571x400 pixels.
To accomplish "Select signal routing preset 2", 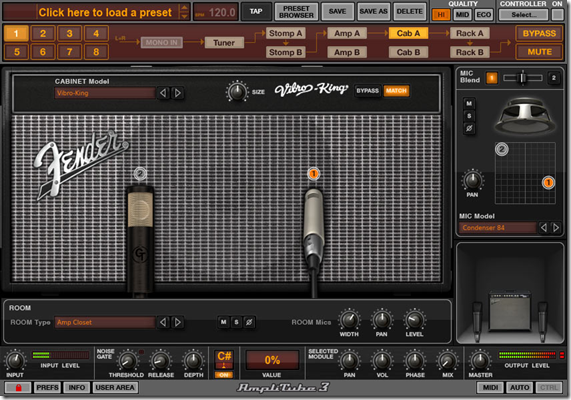I will [43, 34].
